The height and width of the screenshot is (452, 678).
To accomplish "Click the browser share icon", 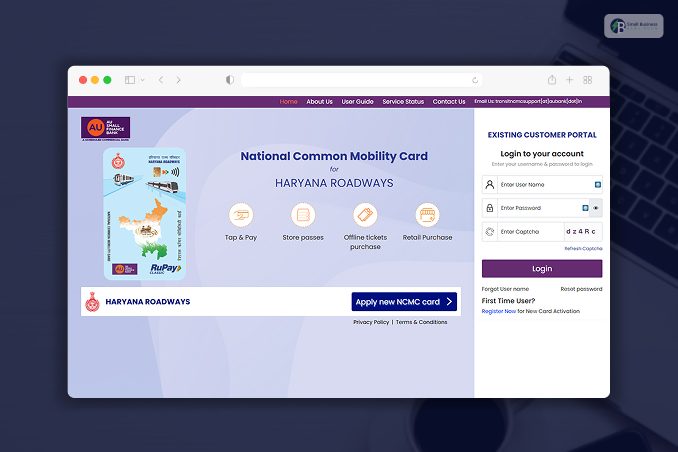I will (x=552, y=80).
